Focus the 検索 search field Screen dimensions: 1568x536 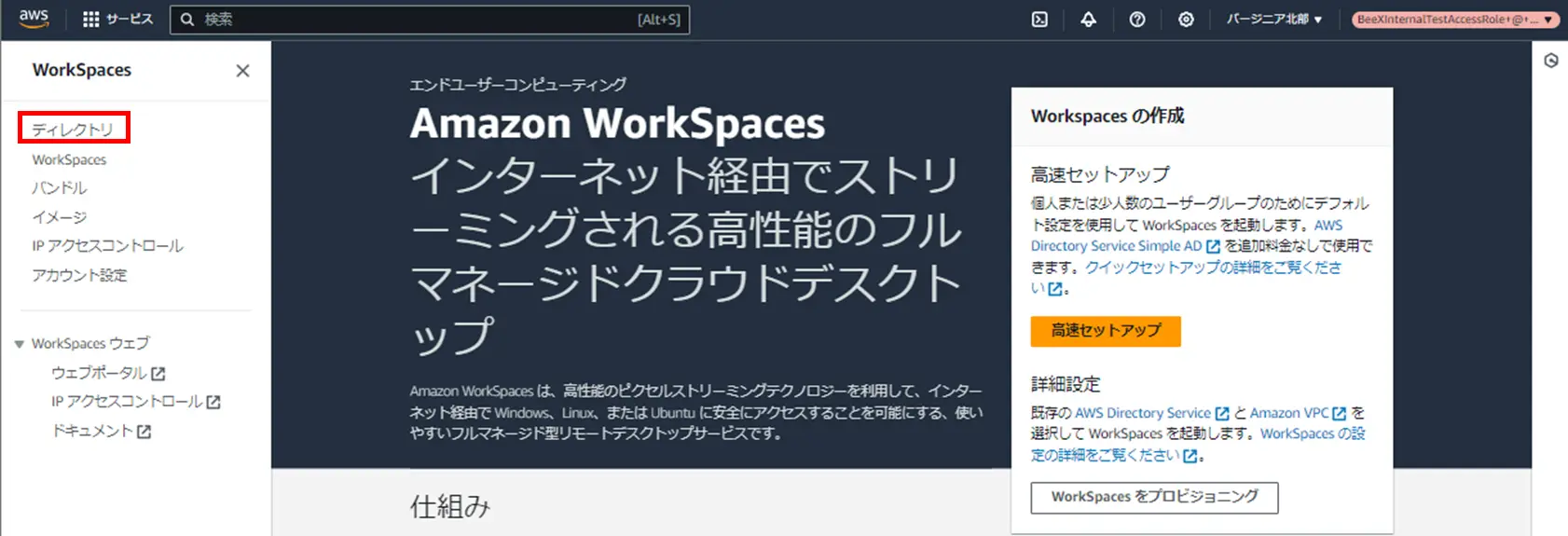(x=430, y=19)
